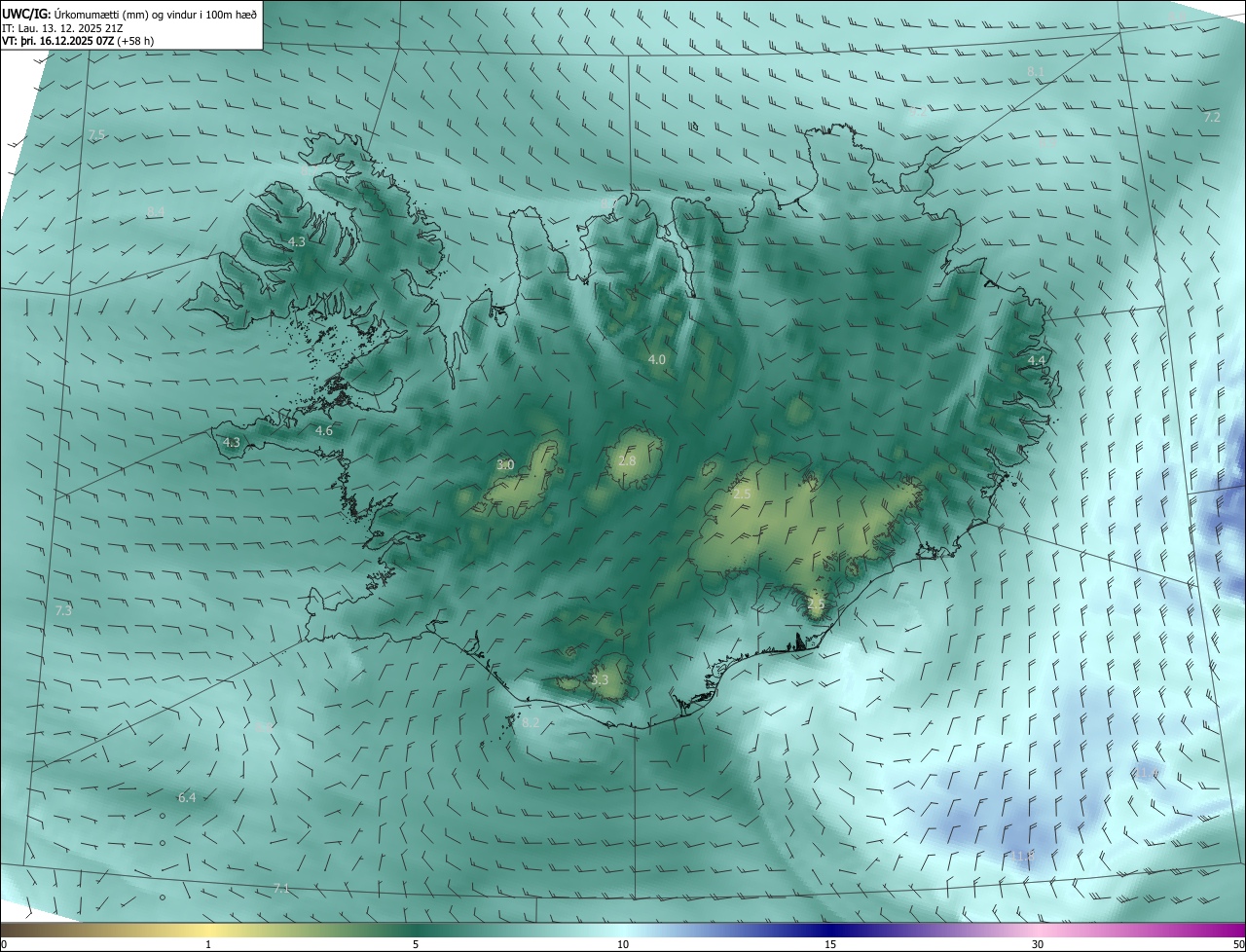Click the 7.2 value label
This screenshot has width=1246, height=952.
click(x=1212, y=117)
